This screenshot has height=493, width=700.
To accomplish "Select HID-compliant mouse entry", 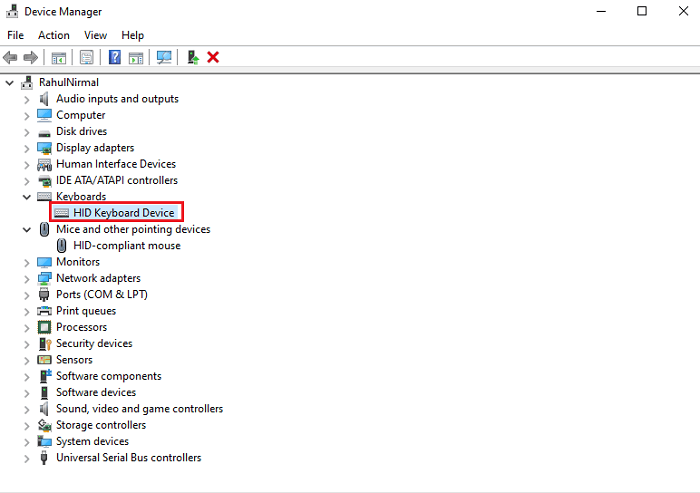I will [x=126, y=245].
